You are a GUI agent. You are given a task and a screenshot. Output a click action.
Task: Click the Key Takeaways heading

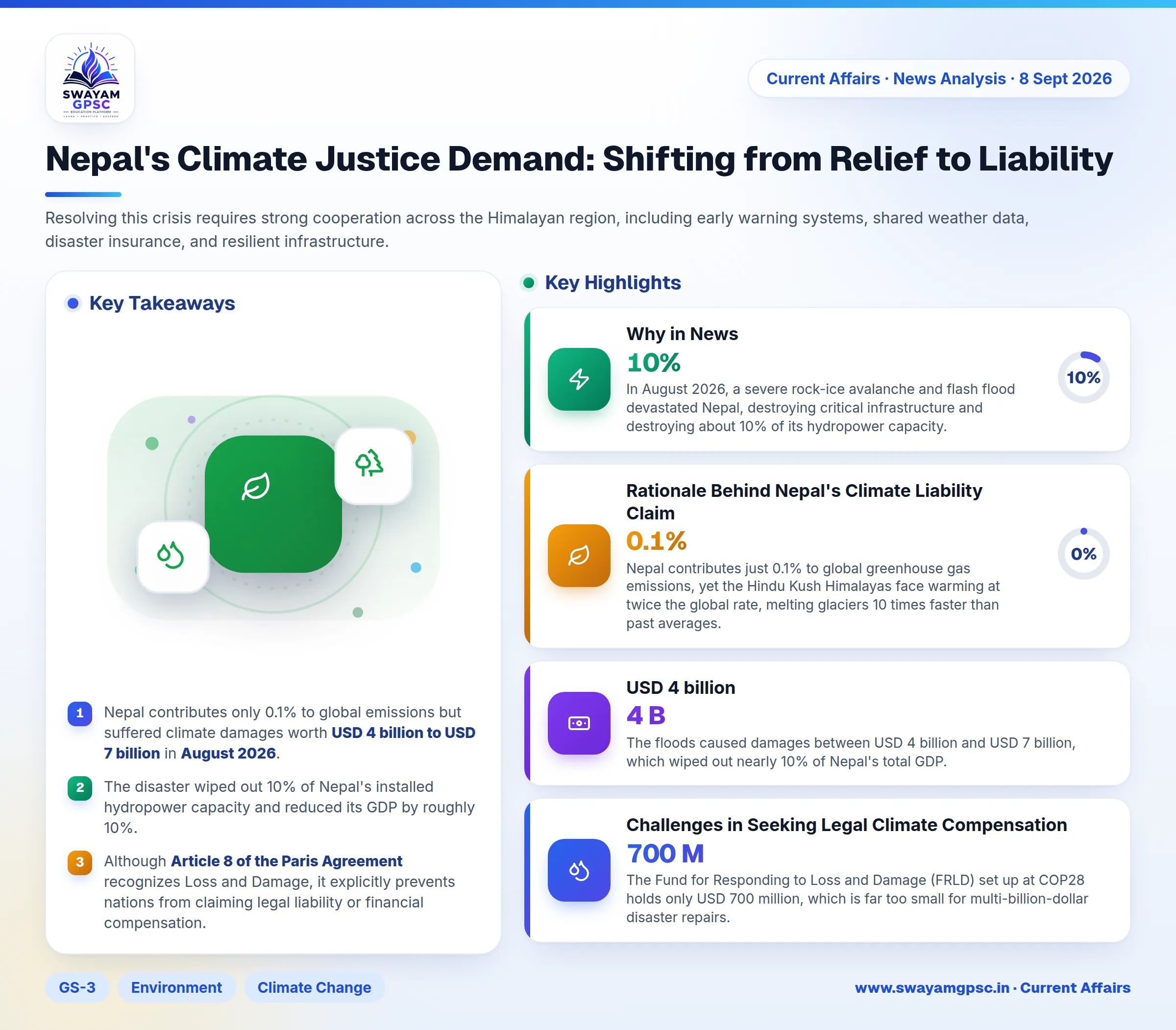tap(162, 303)
